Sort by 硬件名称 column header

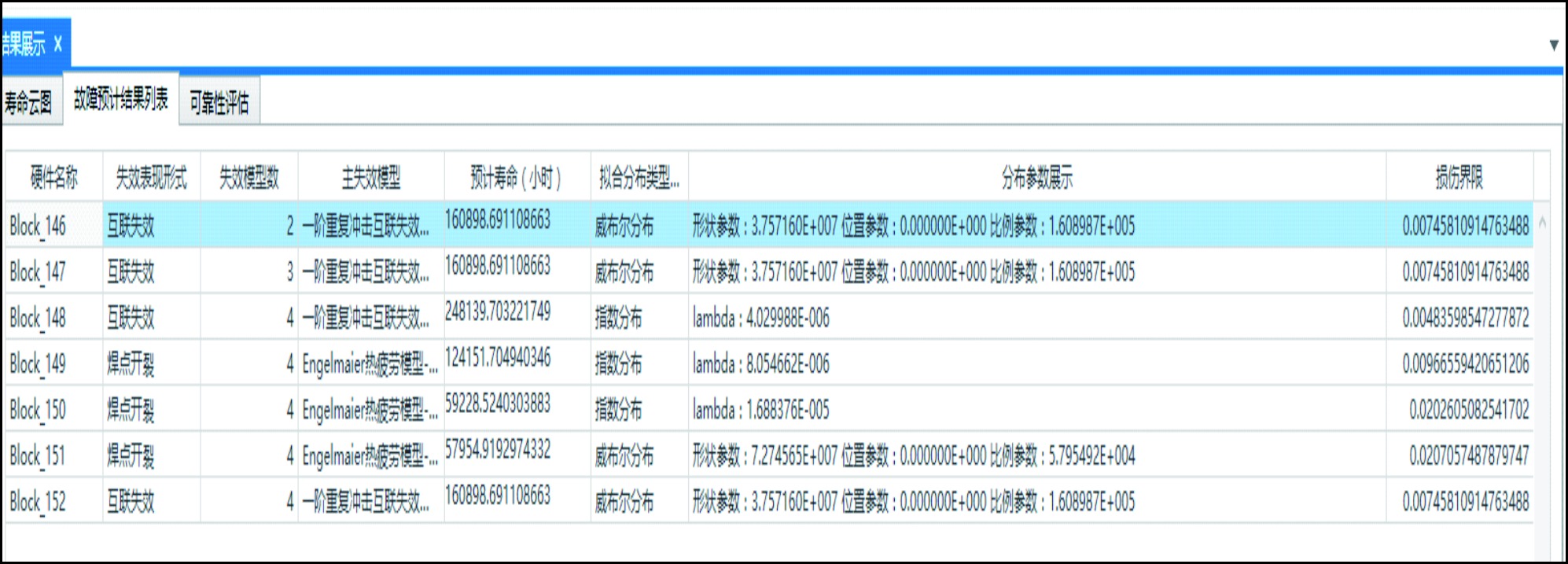[x=53, y=178]
